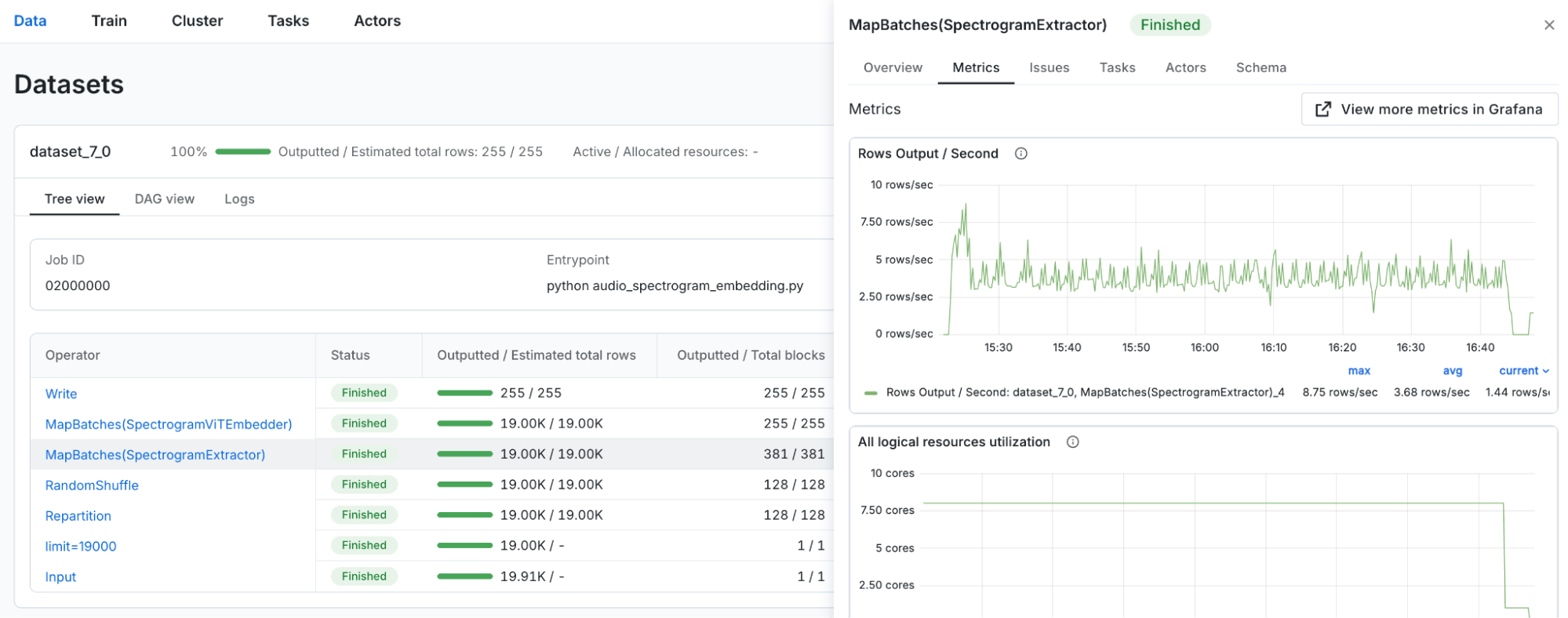
Task: Click info icon beside All logical resources utilization
Action: [1072, 442]
